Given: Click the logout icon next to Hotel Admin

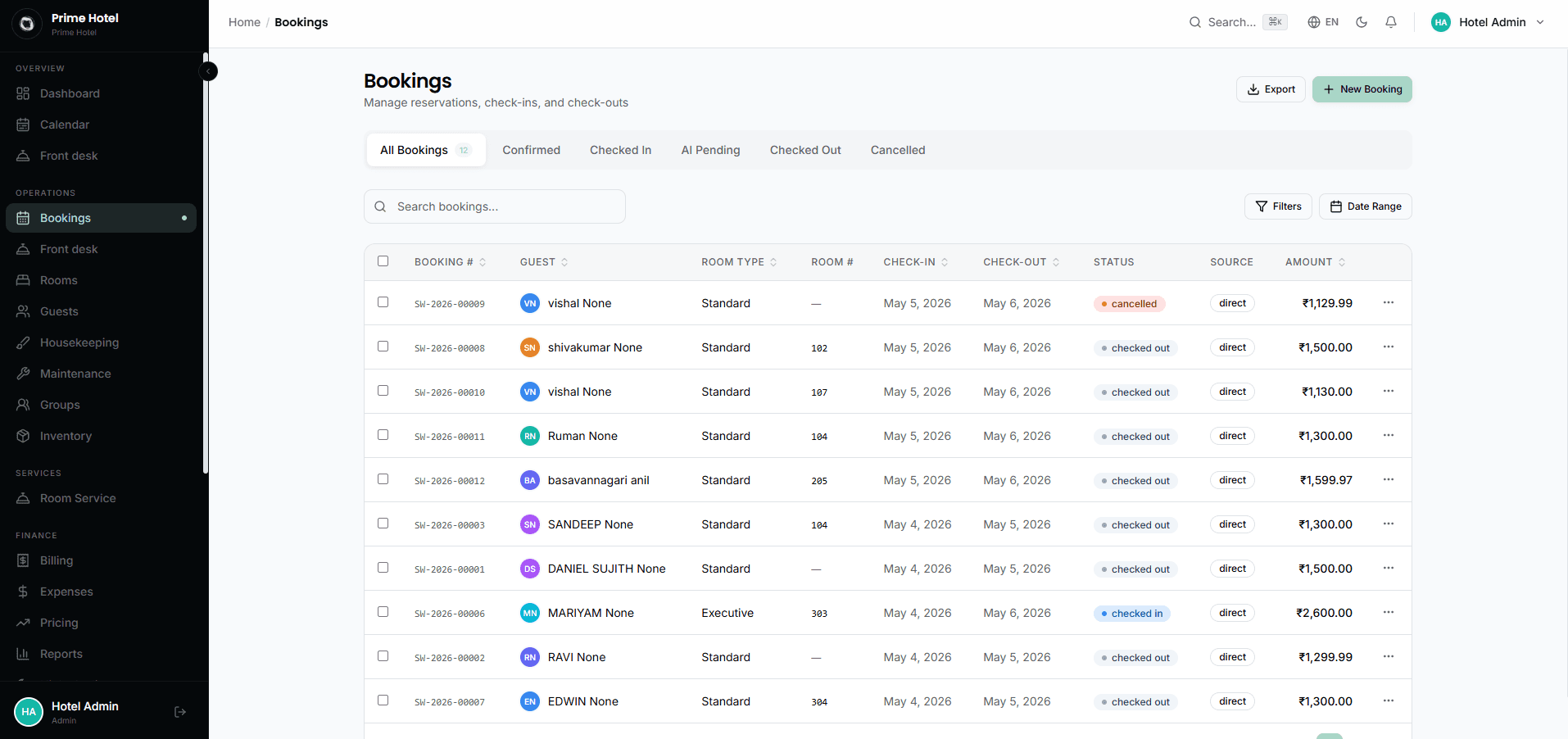Looking at the screenshot, I should 180,712.
